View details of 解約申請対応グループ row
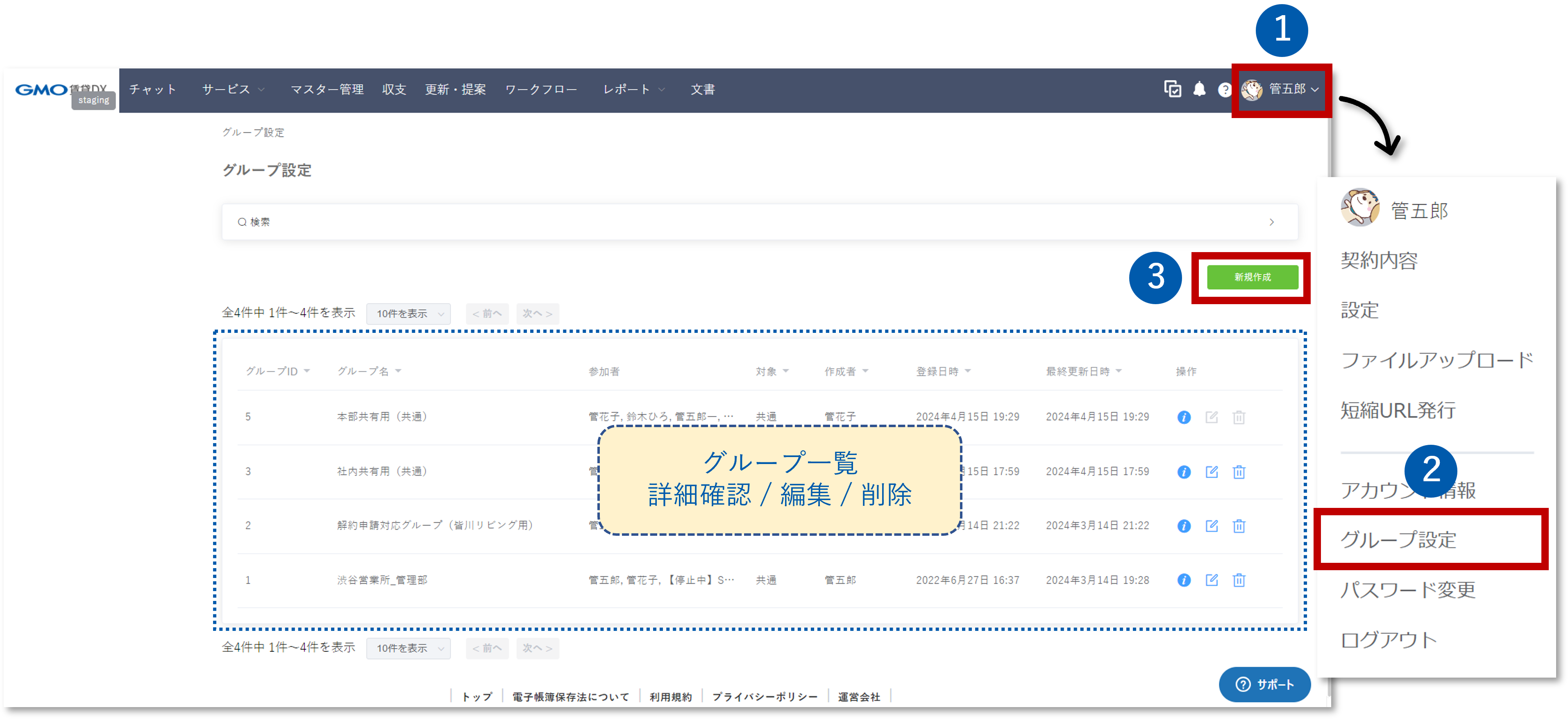1568x719 pixels. click(x=1183, y=526)
